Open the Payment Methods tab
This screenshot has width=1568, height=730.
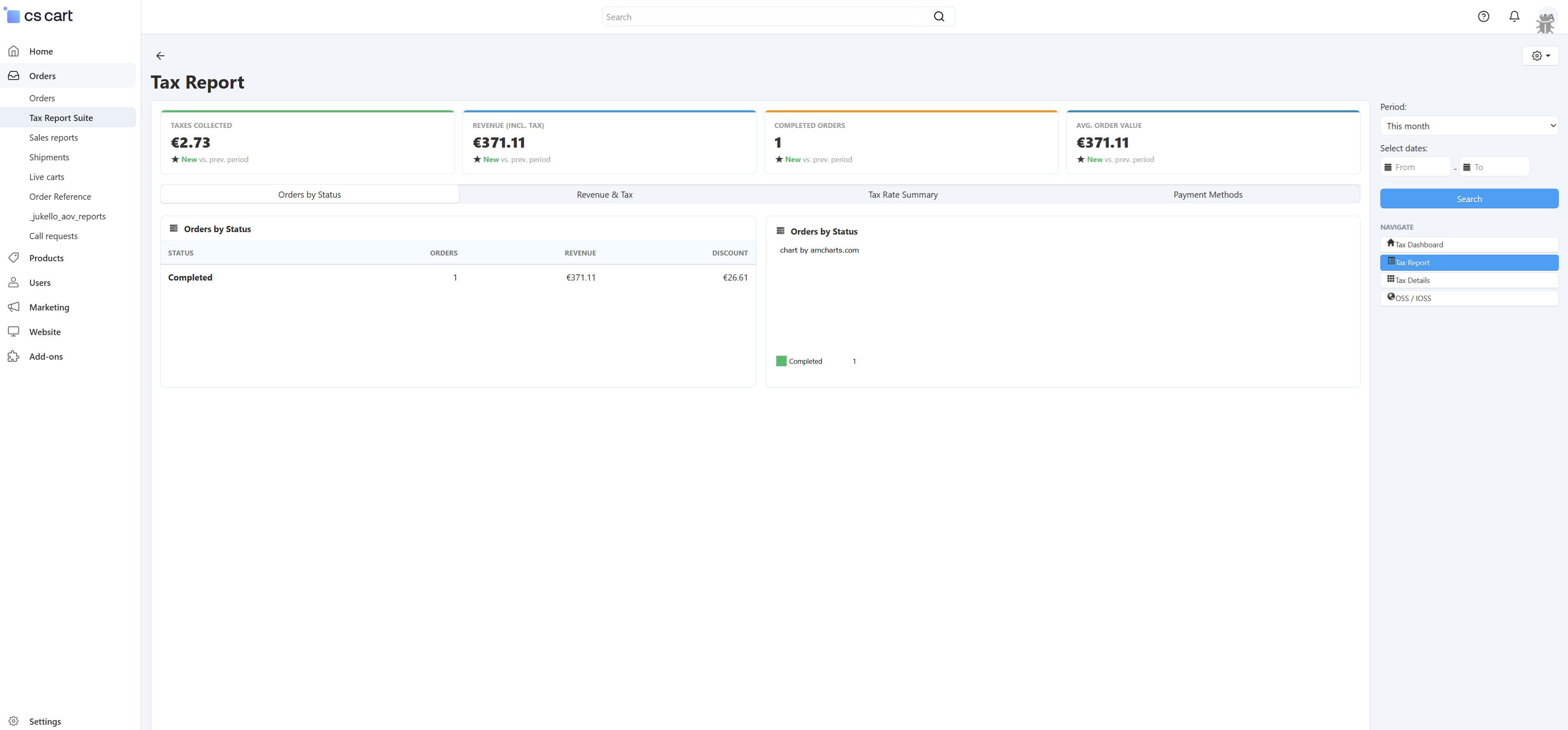(x=1208, y=195)
